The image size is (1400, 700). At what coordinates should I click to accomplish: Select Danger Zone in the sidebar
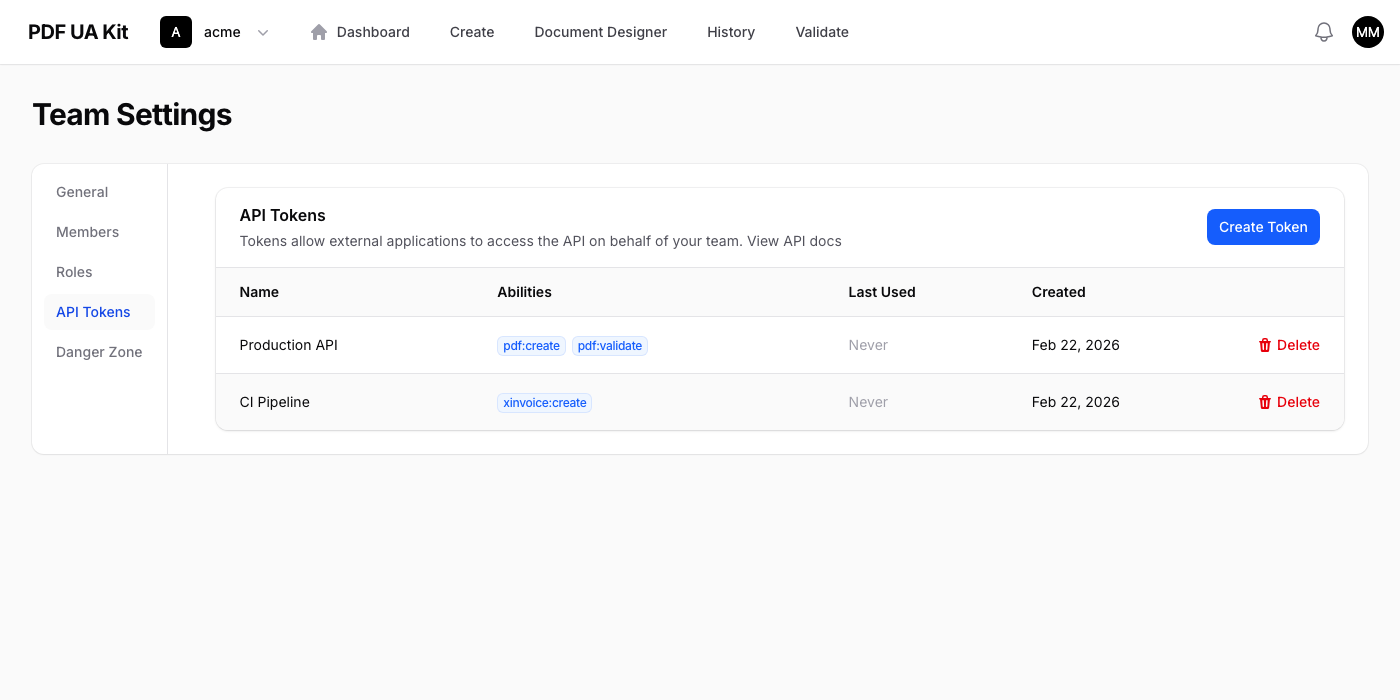pos(99,351)
